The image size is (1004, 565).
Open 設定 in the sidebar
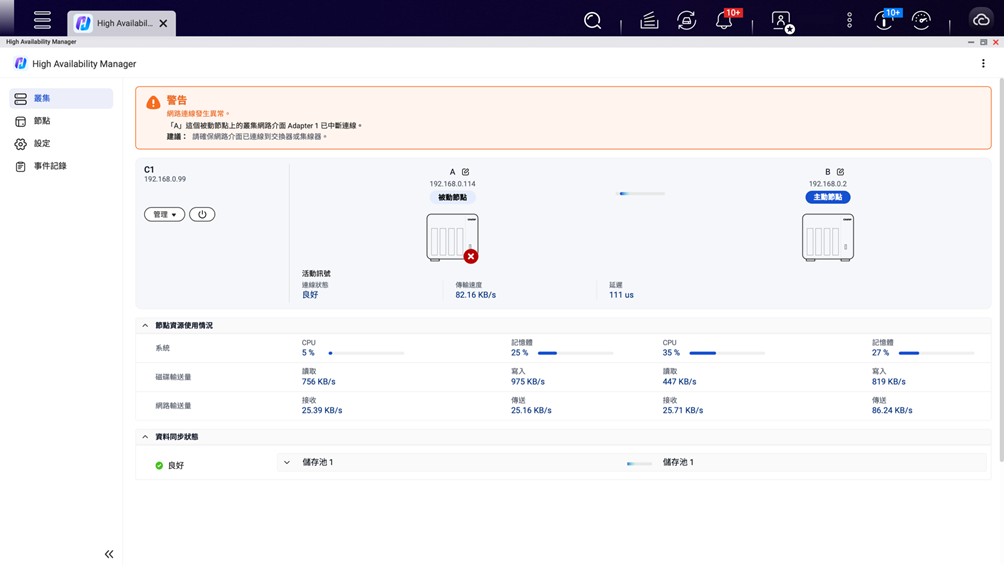[x=61, y=143]
